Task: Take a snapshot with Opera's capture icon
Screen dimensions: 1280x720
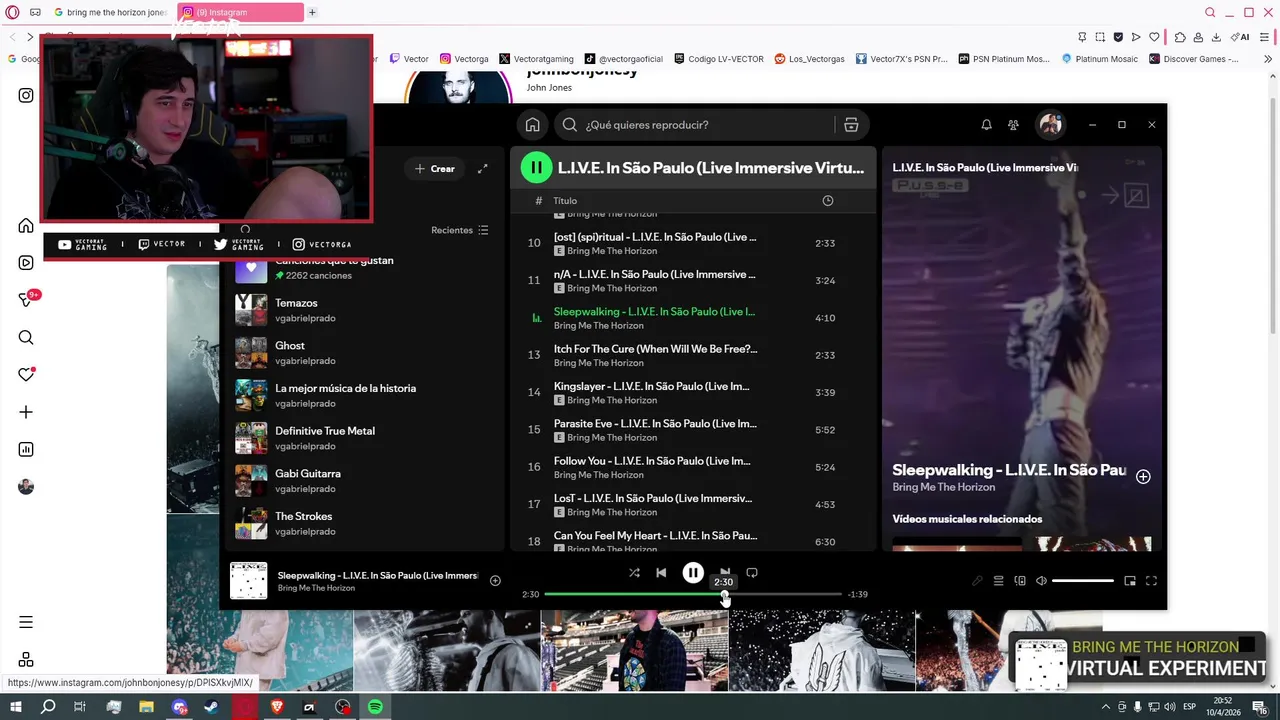Action: (x=1100, y=37)
